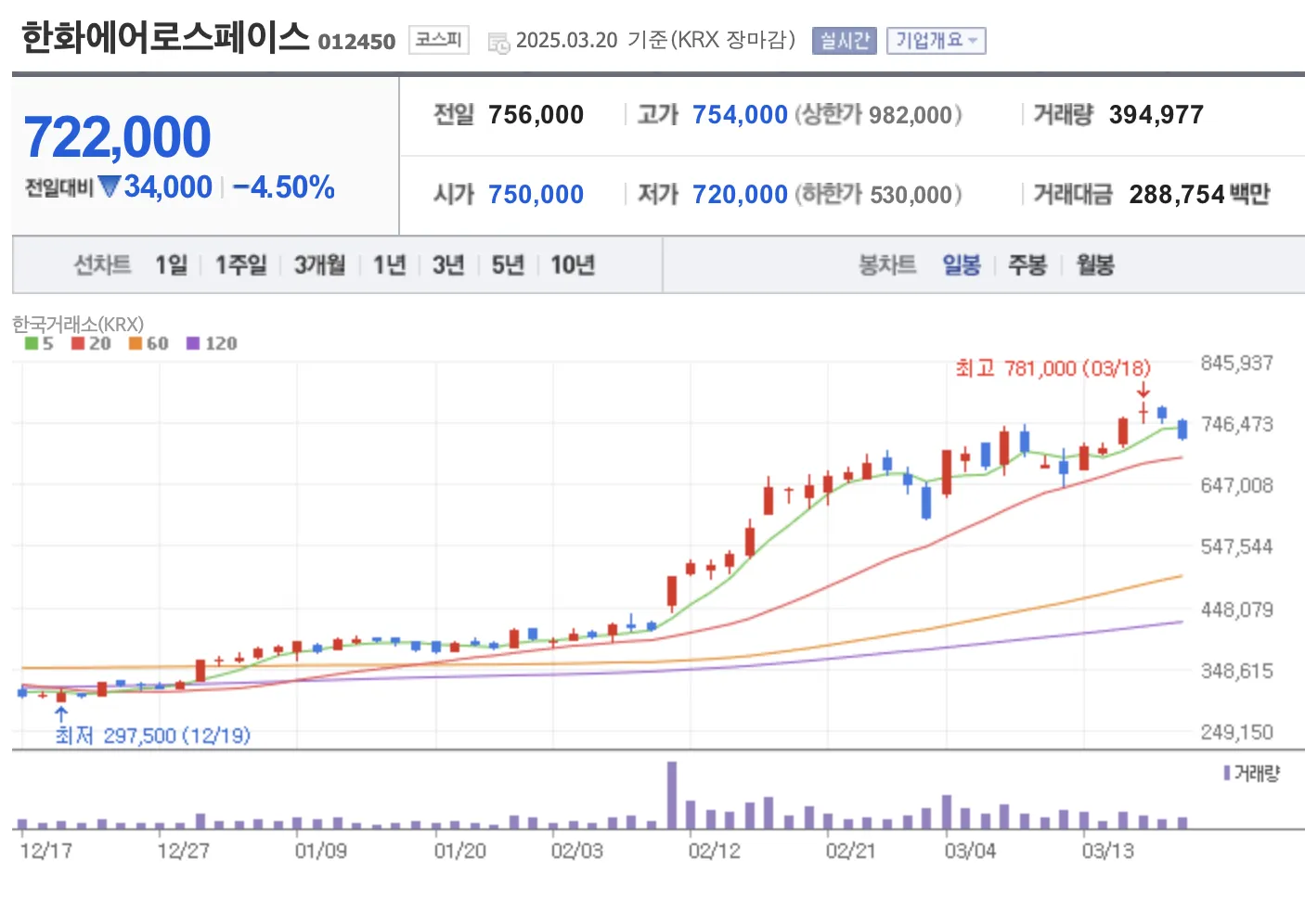This screenshot has height=924, width=1305.
Task: Select the 1주일 line chart tab
Action: pyautogui.click(x=240, y=265)
